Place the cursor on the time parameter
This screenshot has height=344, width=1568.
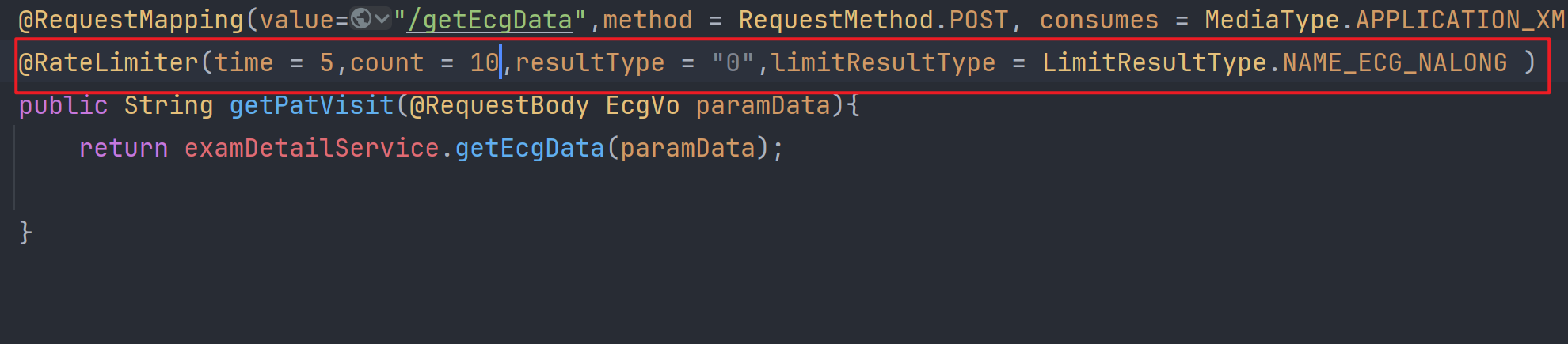pos(244,62)
